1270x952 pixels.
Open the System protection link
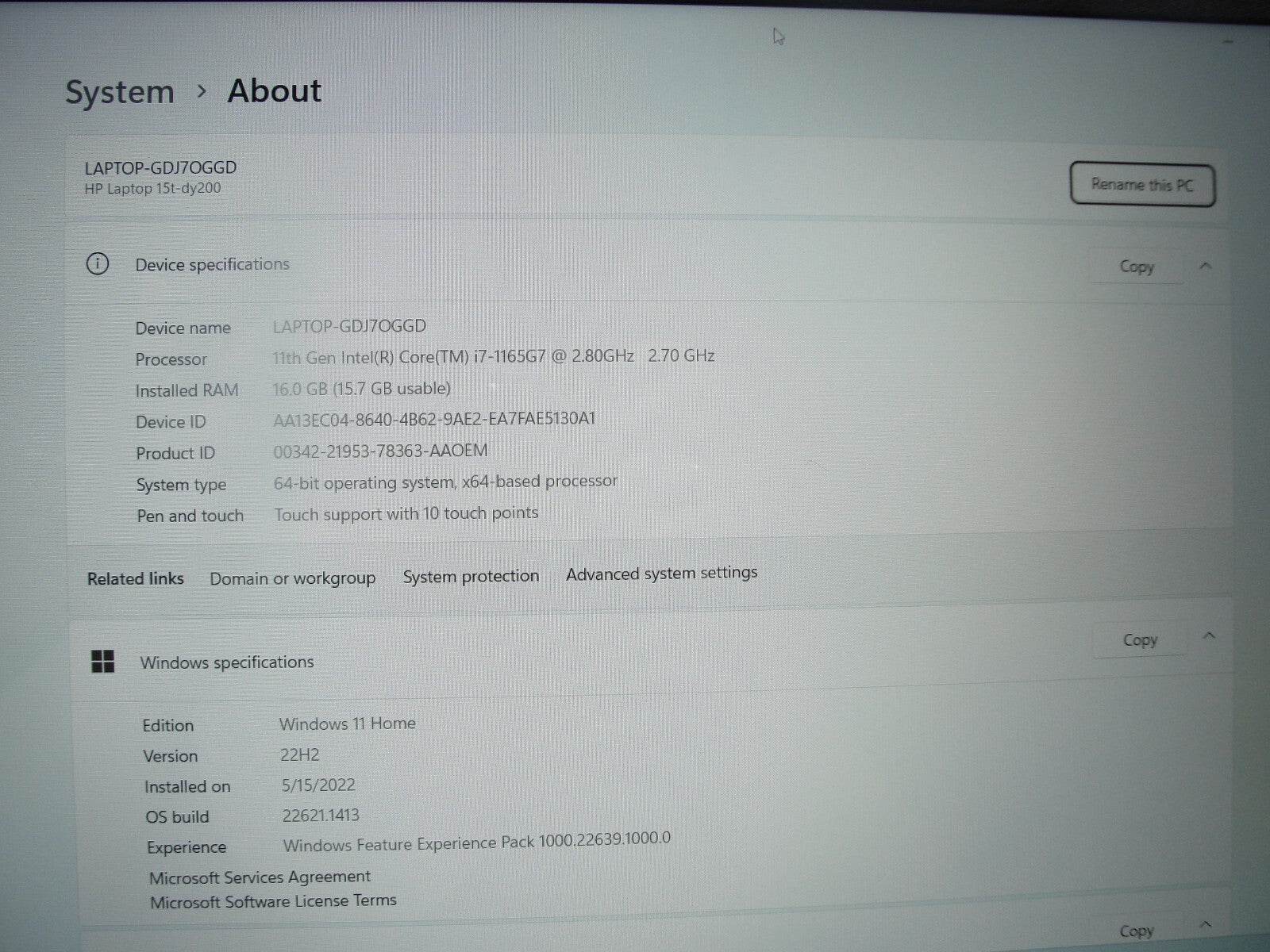[x=471, y=576]
